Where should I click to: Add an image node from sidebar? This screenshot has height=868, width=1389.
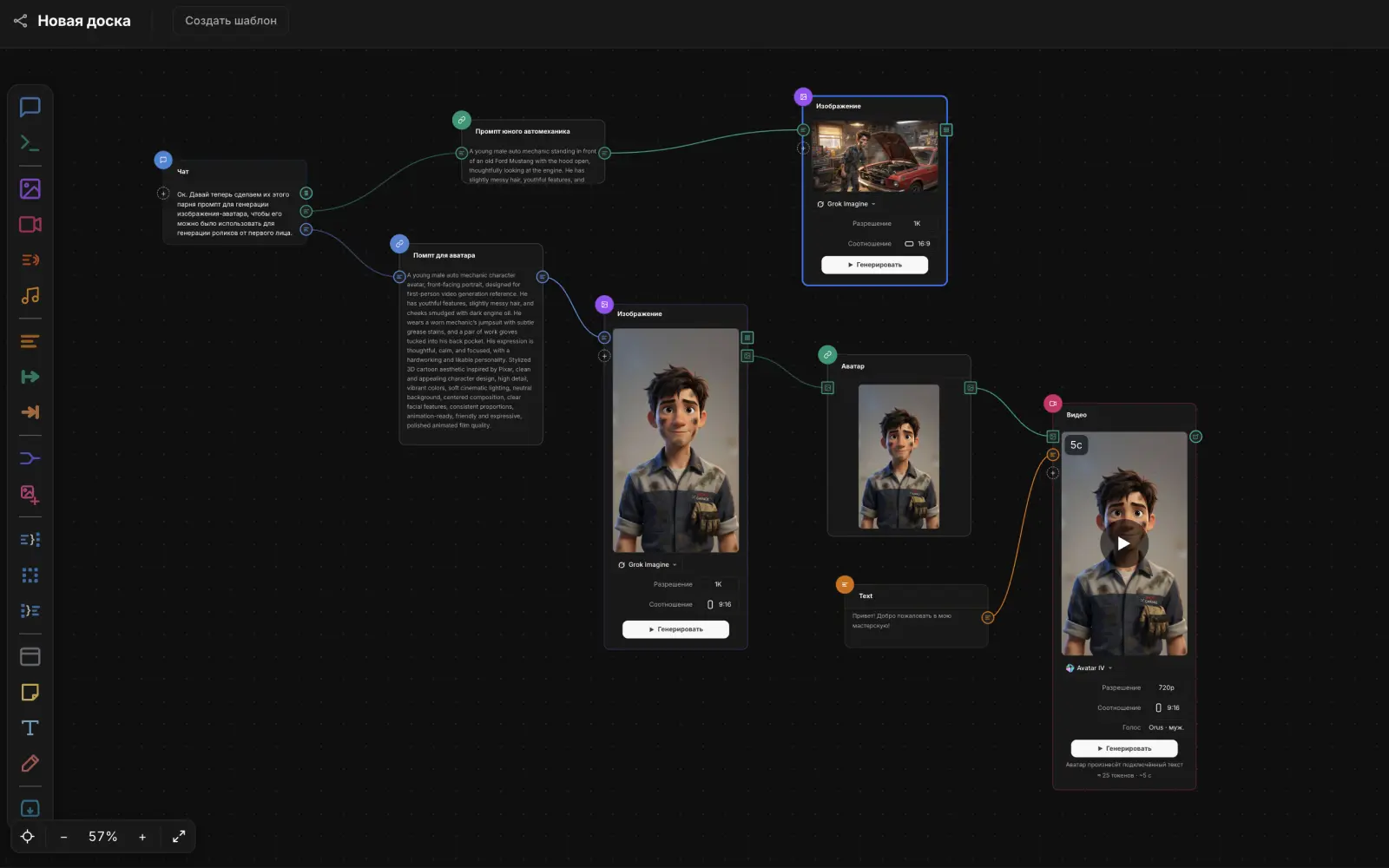point(30,189)
